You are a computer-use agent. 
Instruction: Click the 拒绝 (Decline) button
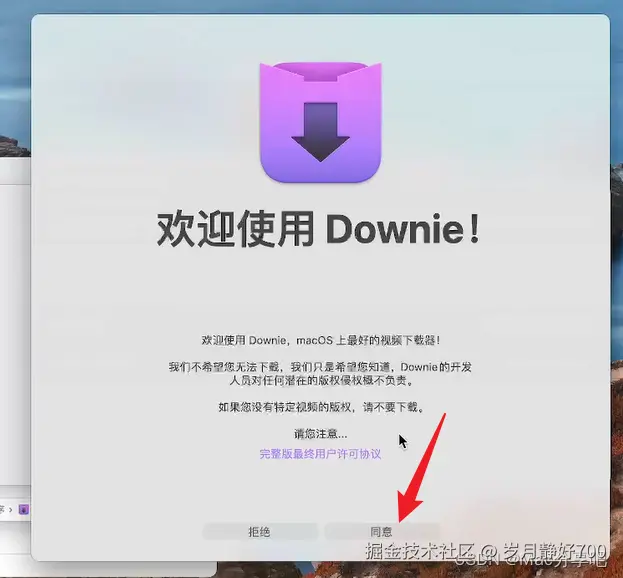260,532
